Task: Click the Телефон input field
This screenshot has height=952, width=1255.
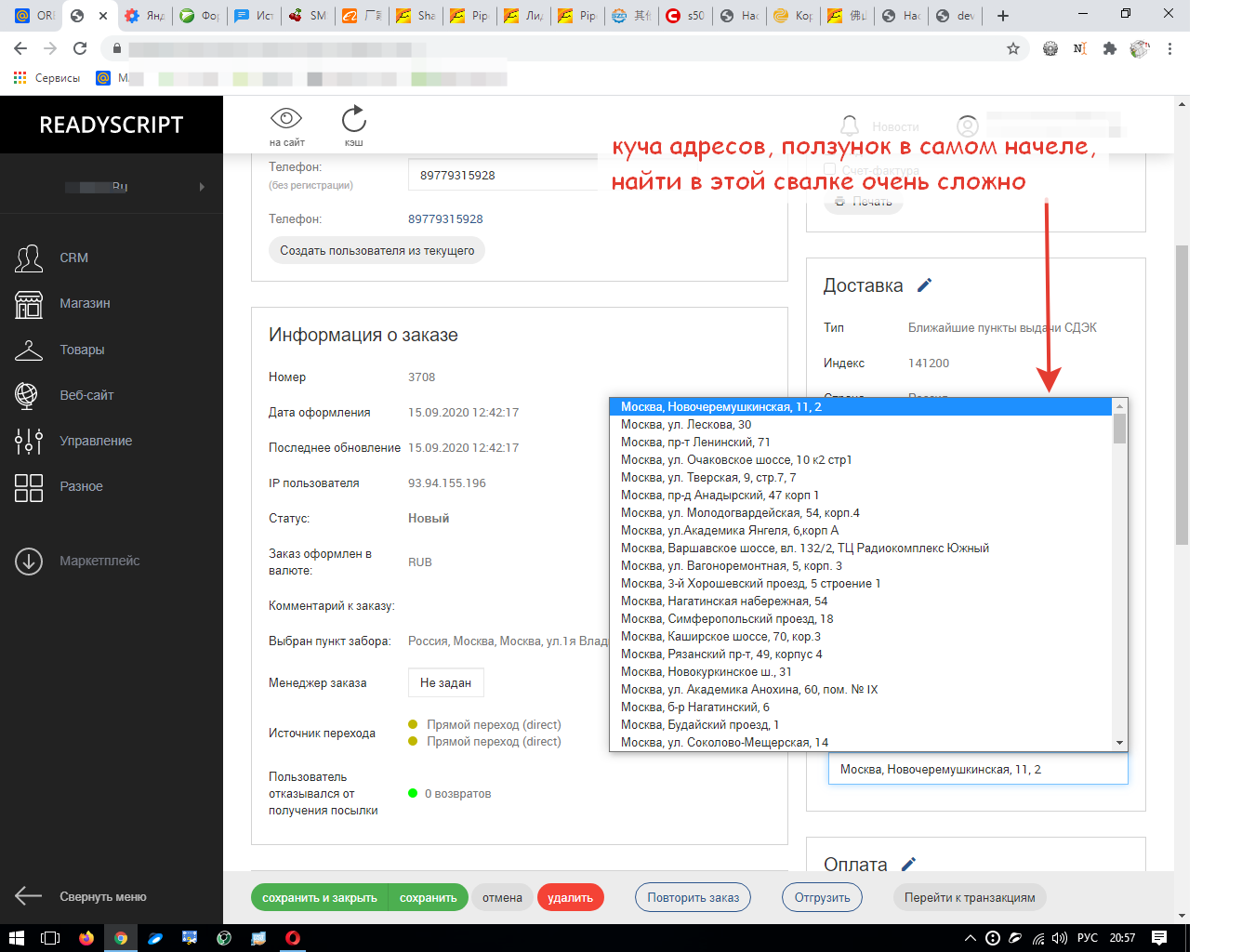Action: click(x=502, y=175)
